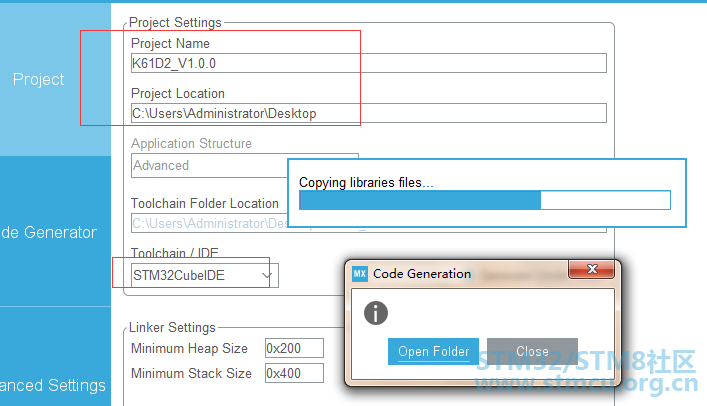This screenshot has width=707, height=406.
Task: Click the Toolchain Folder Location field
Action: click(209, 223)
